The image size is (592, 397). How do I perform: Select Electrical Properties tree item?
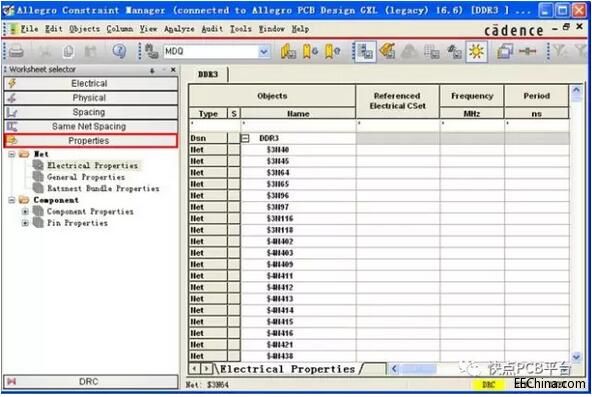[x=92, y=165]
